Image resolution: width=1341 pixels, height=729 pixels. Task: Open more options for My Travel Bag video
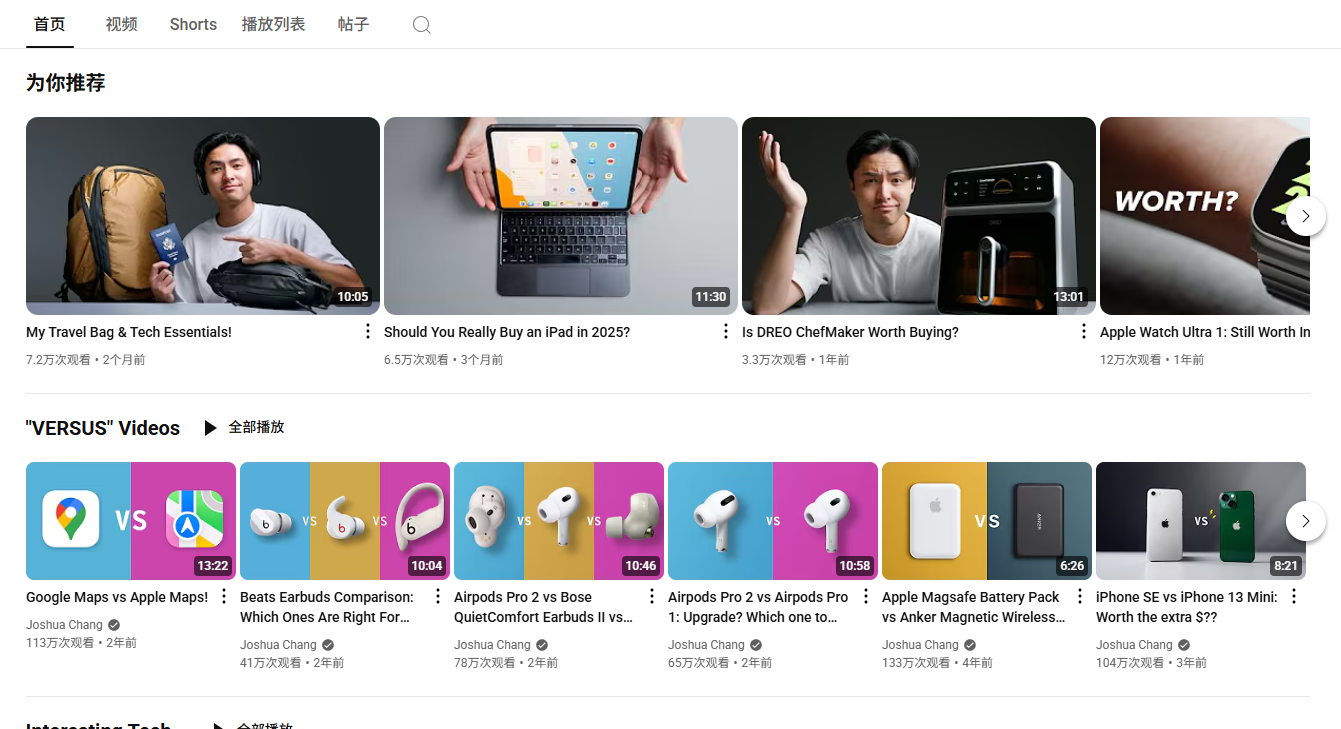(x=367, y=332)
